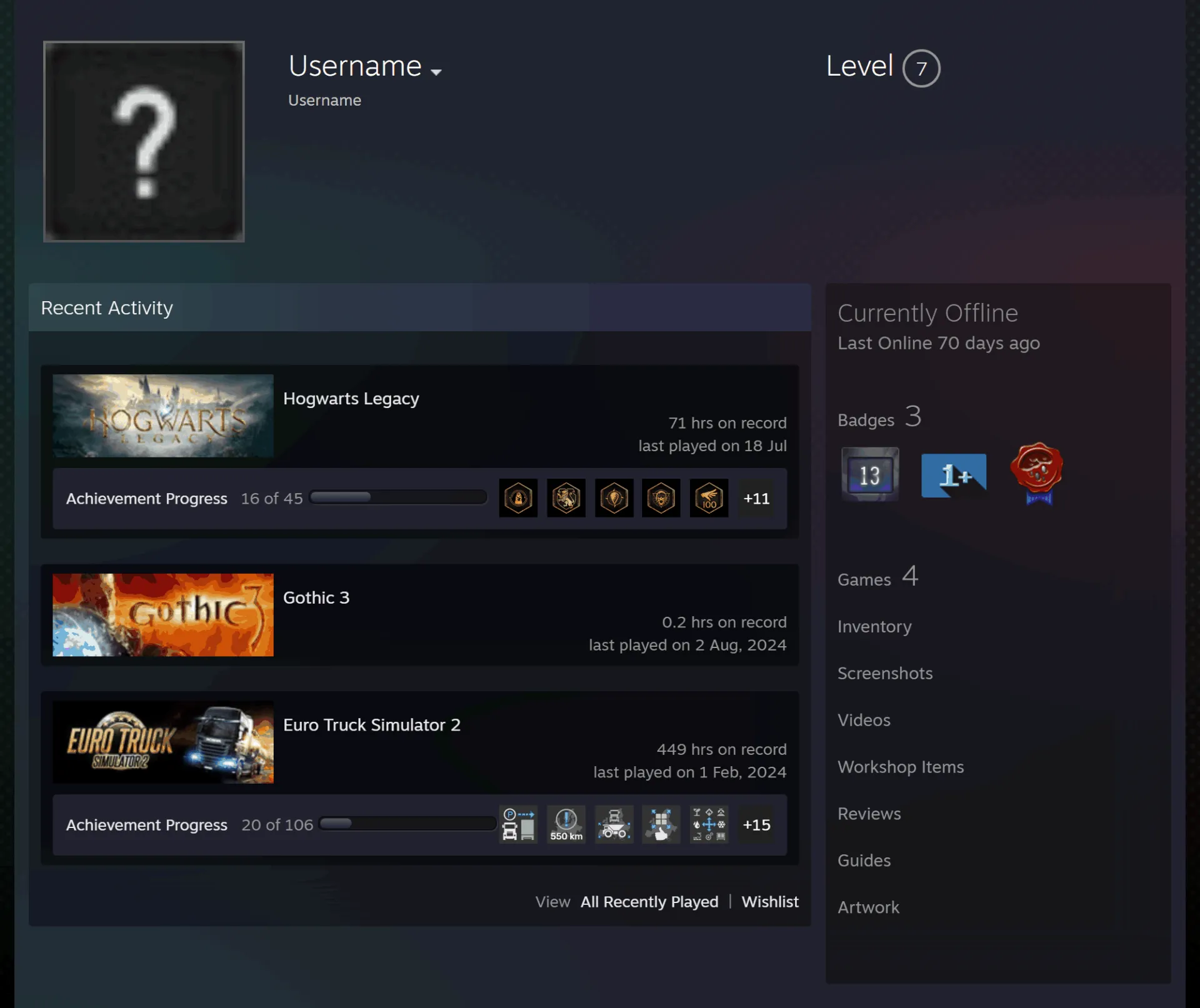Image resolution: width=1200 pixels, height=1008 pixels.
Task: Click the truck parking achievement icon
Action: coord(518,824)
